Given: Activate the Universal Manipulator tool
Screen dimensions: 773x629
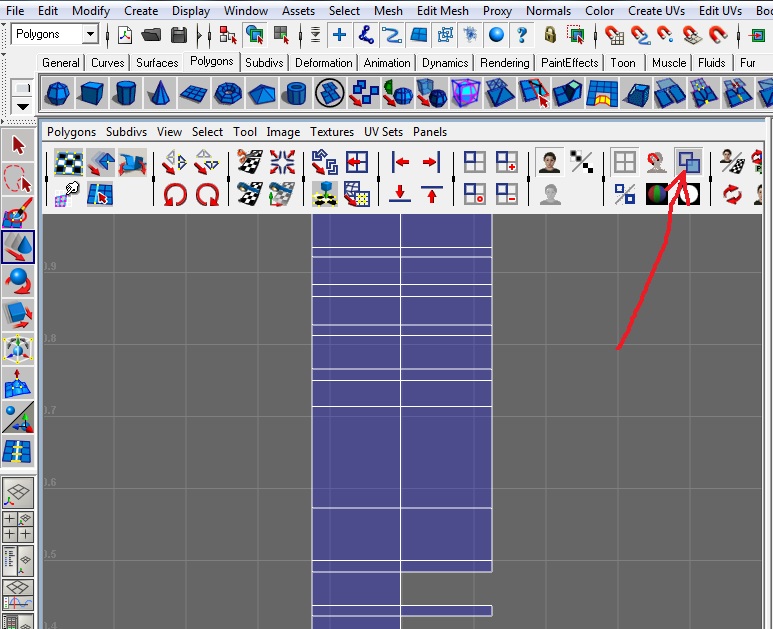Looking at the screenshot, I should 18,348.
